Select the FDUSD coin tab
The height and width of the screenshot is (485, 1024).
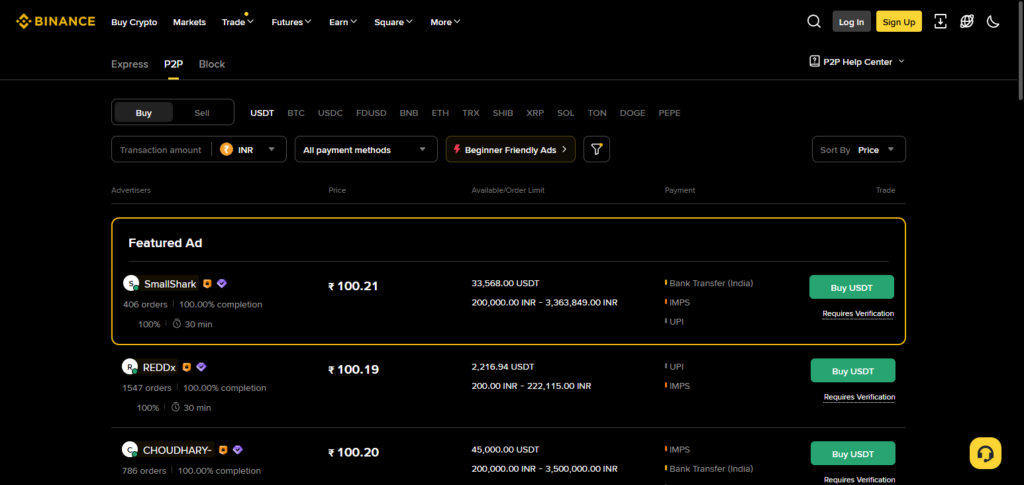[372, 113]
